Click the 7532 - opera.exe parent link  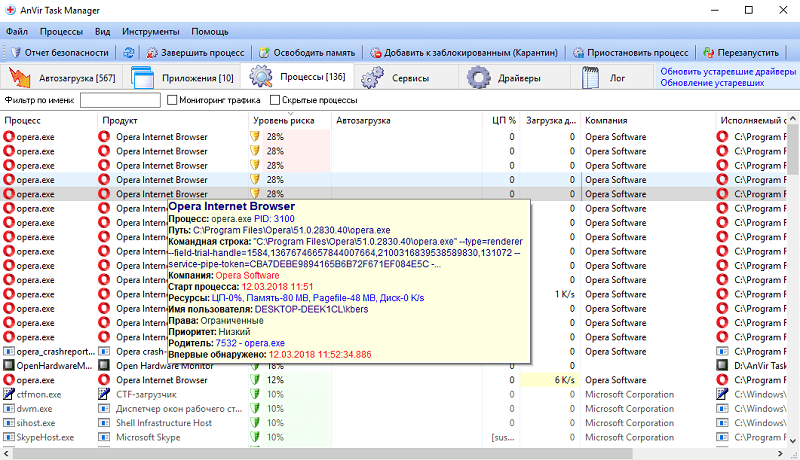pyautogui.click(x=250, y=343)
